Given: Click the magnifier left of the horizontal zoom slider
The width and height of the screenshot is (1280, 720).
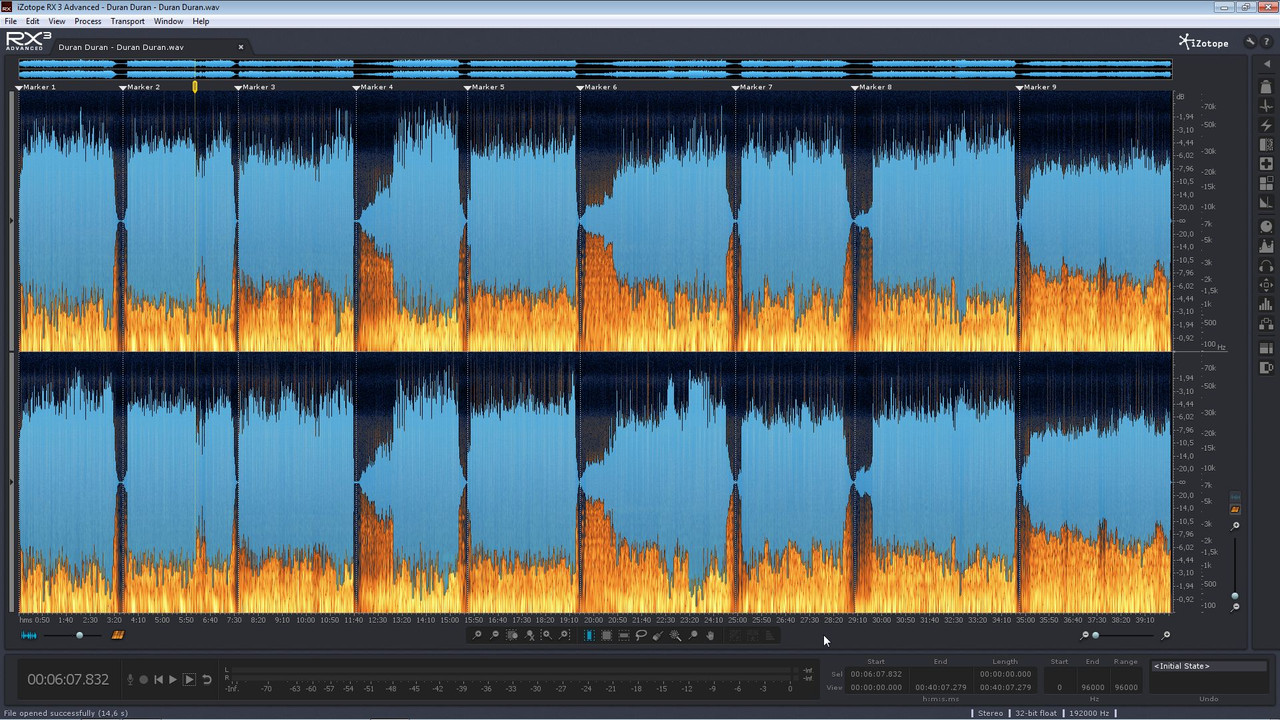Looking at the screenshot, I should 1085,635.
